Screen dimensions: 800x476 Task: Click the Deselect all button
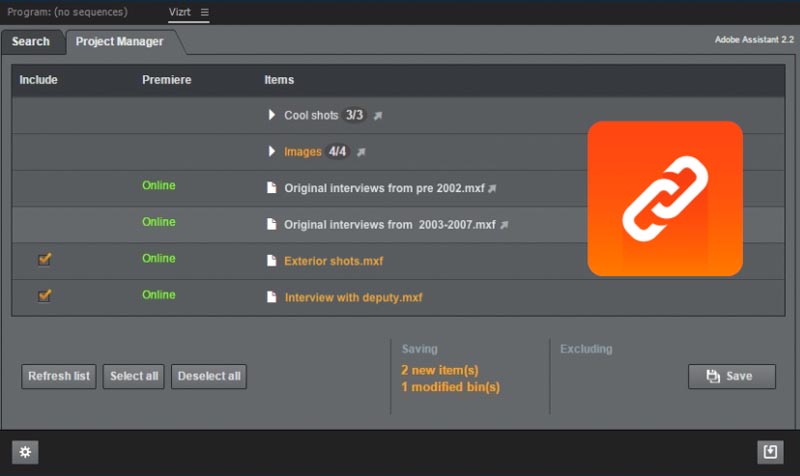(209, 377)
